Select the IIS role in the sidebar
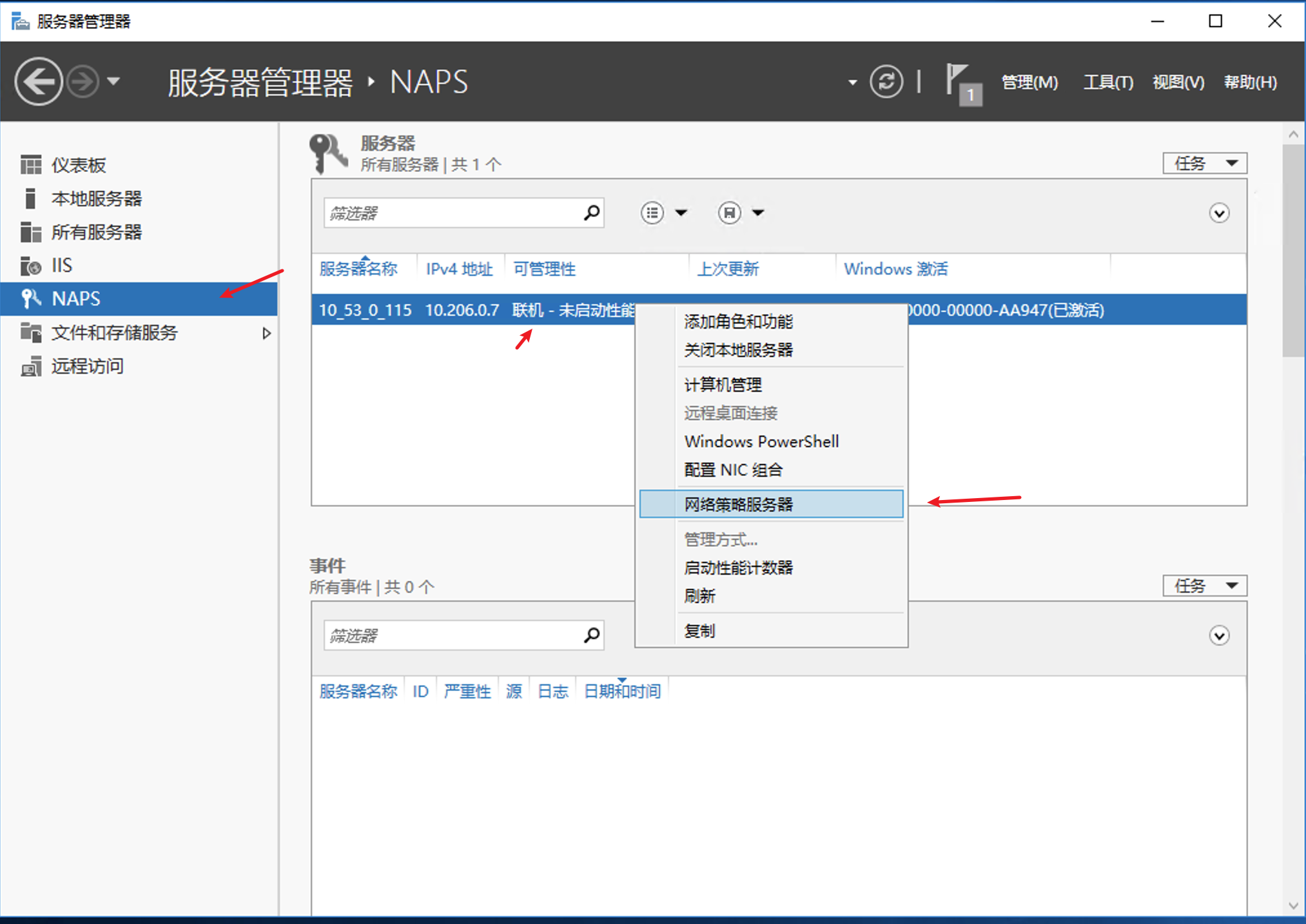This screenshot has height=924, width=1306. (63, 265)
